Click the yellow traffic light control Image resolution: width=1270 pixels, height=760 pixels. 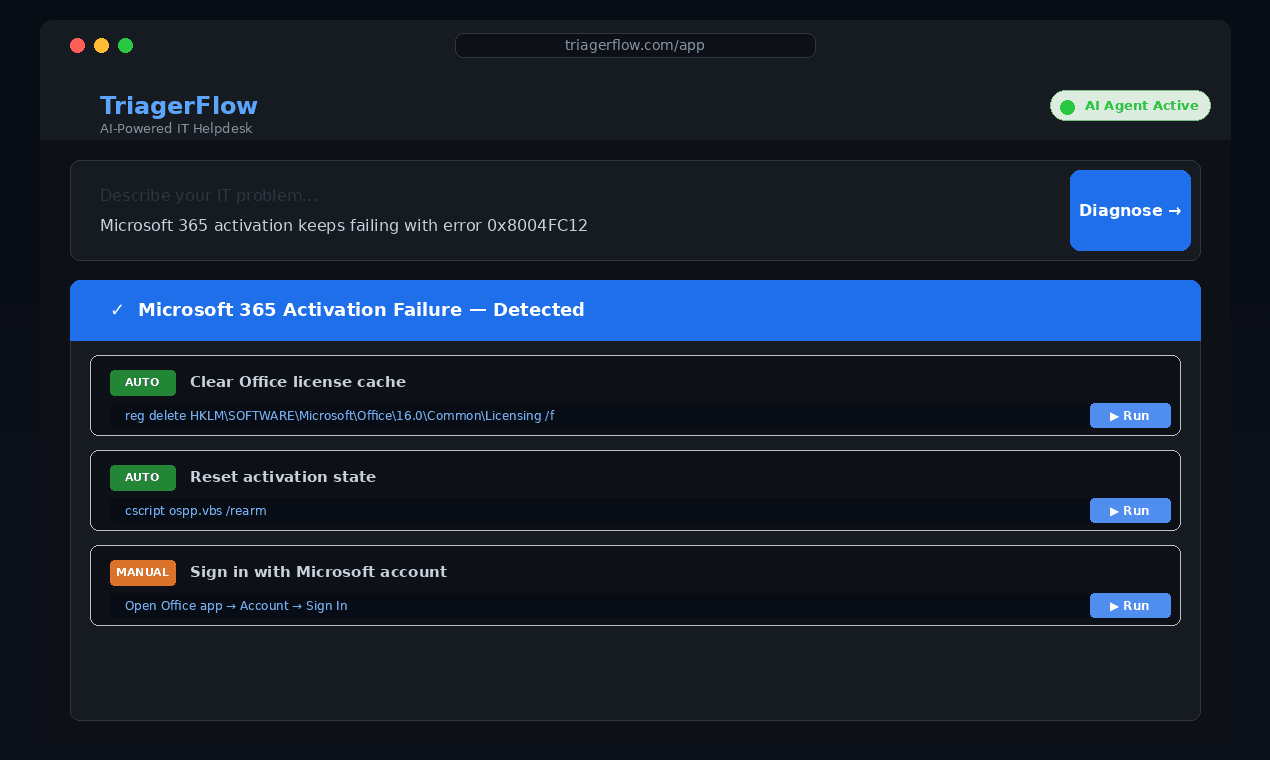(x=101, y=45)
